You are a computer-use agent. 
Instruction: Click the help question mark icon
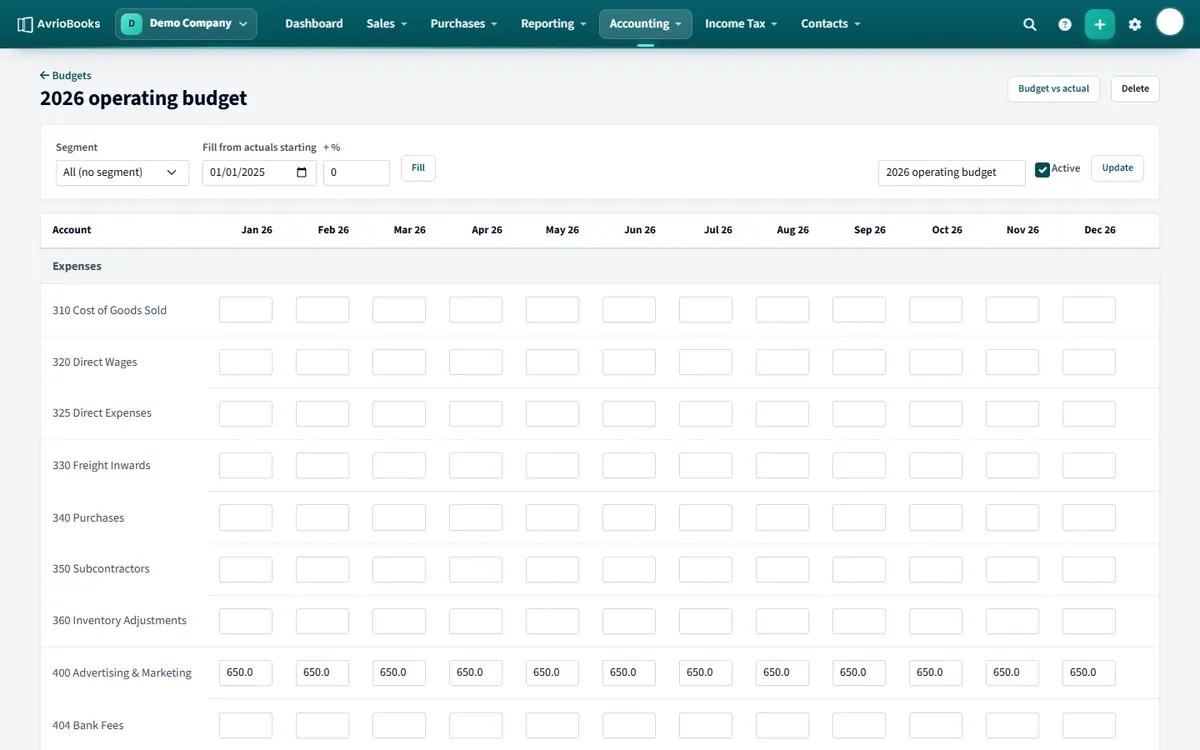(1065, 24)
